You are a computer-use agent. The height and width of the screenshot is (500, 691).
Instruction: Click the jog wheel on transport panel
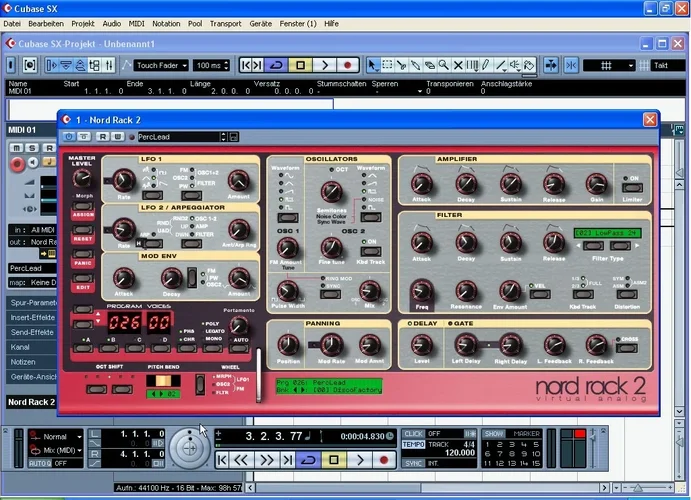(x=190, y=448)
